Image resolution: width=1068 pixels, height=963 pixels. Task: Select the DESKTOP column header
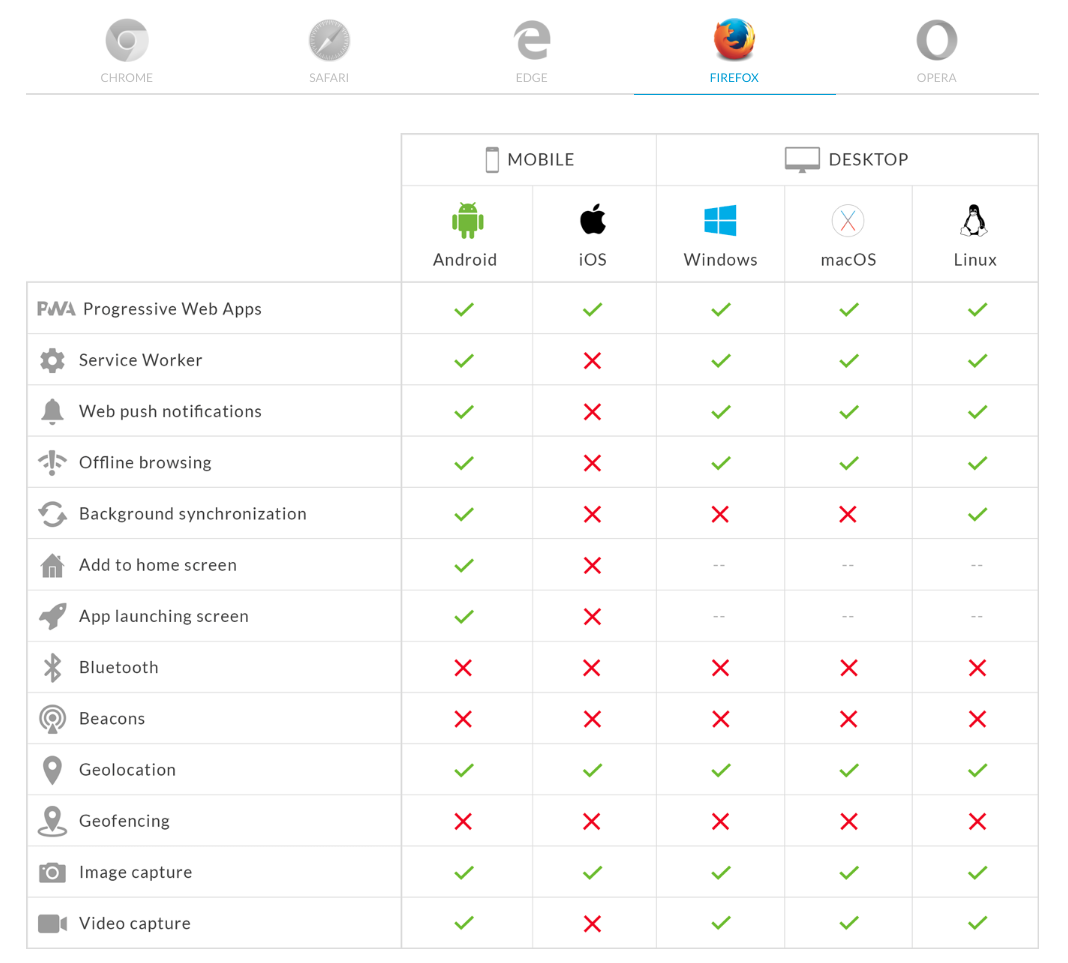pyautogui.click(x=868, y=160)
